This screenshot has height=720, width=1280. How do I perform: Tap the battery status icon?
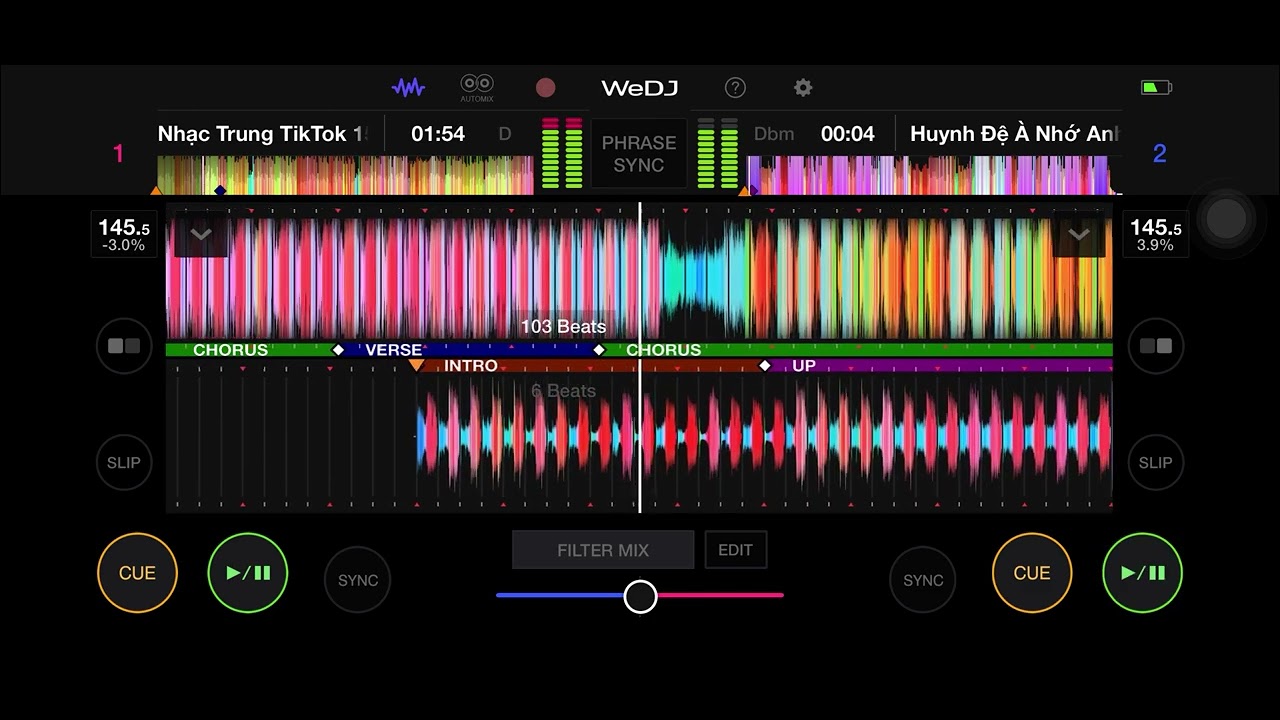tap(1156, 88)
